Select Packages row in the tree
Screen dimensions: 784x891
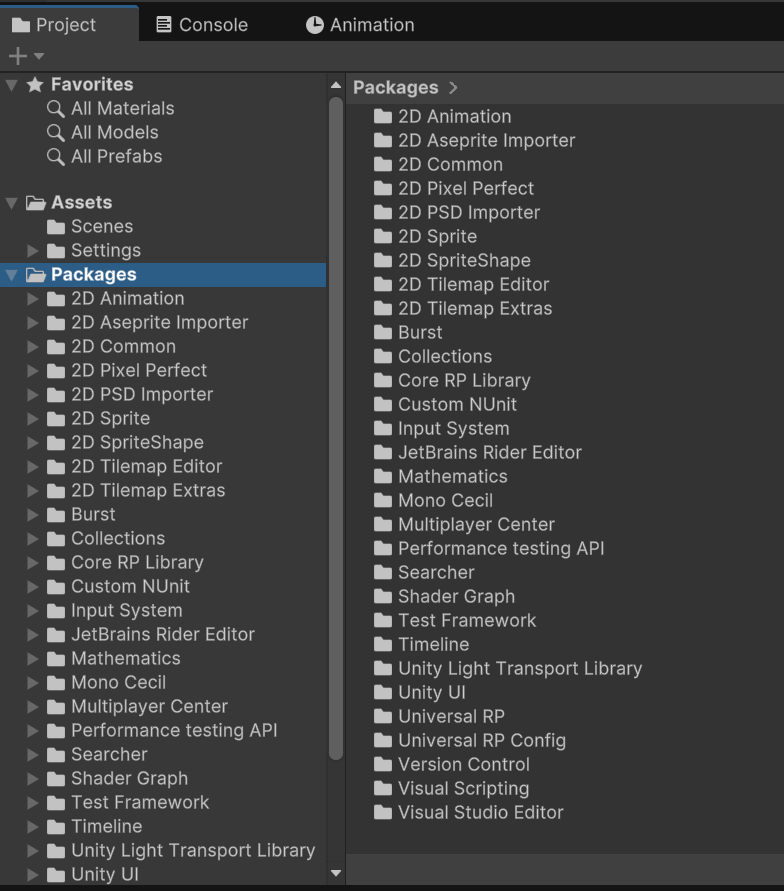click(x=163, y=274)
